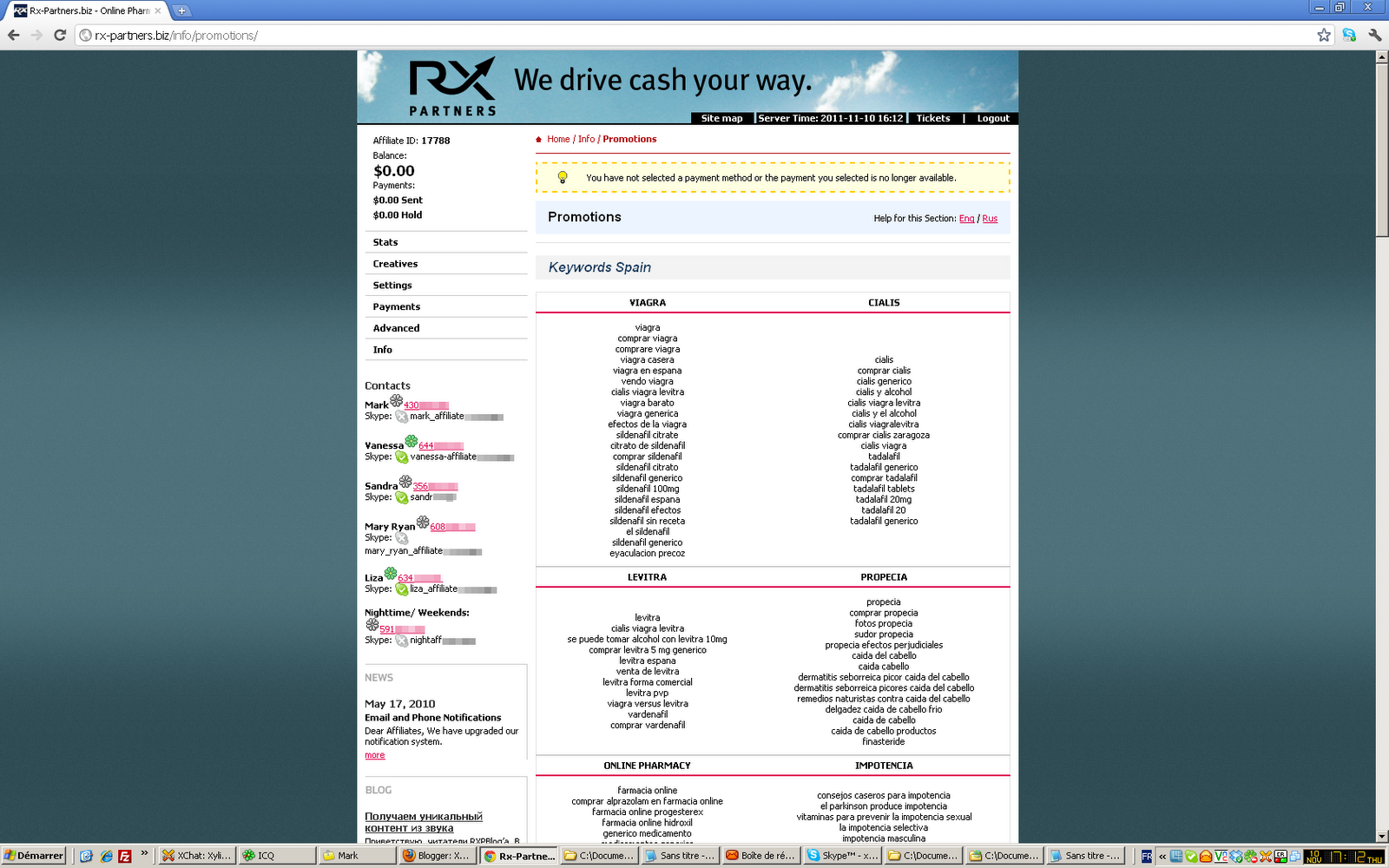Viewport: 1389px width, 868px height.
Task: Click the scrollbar down arrow
Action: click(x=1381, y=837)
